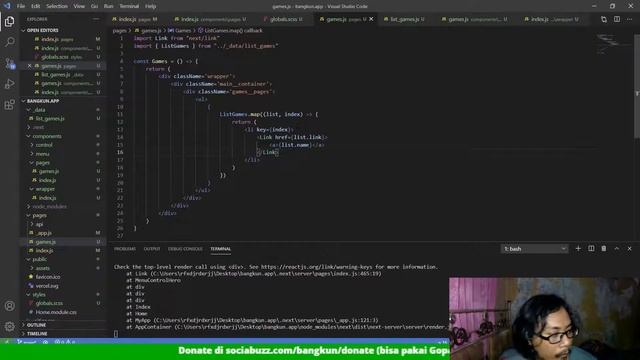
Task: Open the Help menu
Action: click(x=151, y=6)
